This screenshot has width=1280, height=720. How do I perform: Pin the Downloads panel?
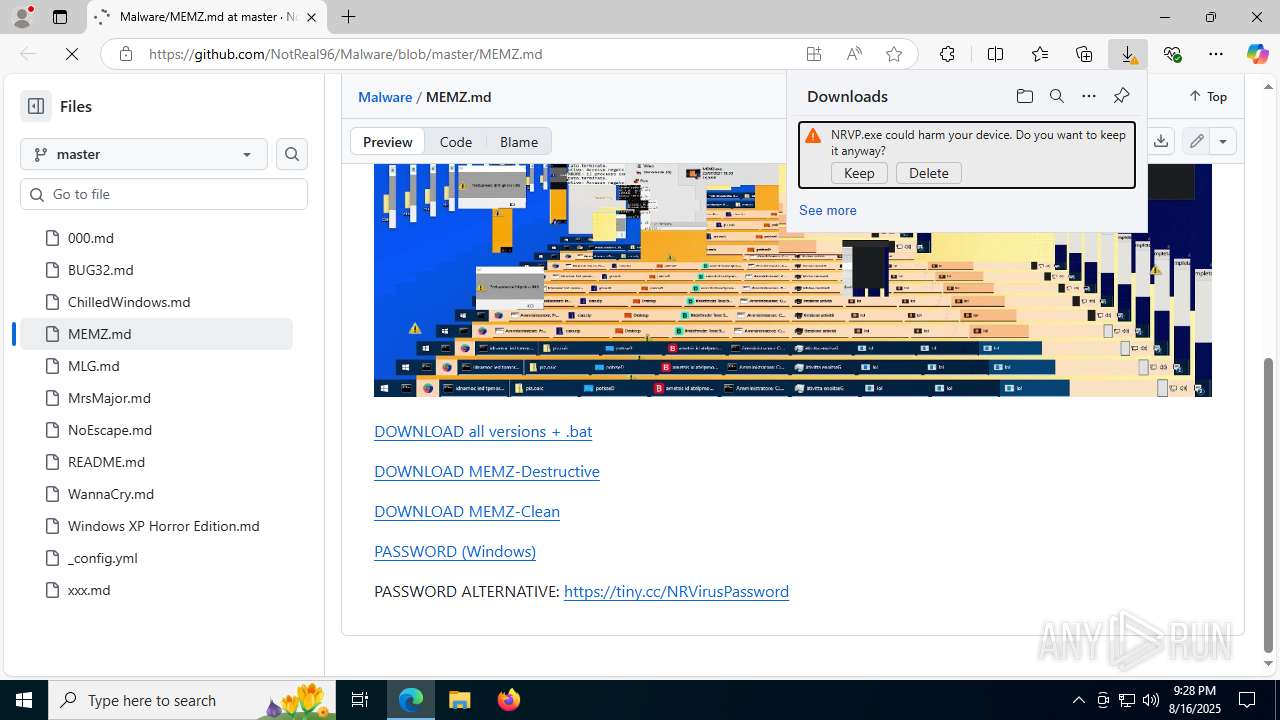pos(1121,96)
